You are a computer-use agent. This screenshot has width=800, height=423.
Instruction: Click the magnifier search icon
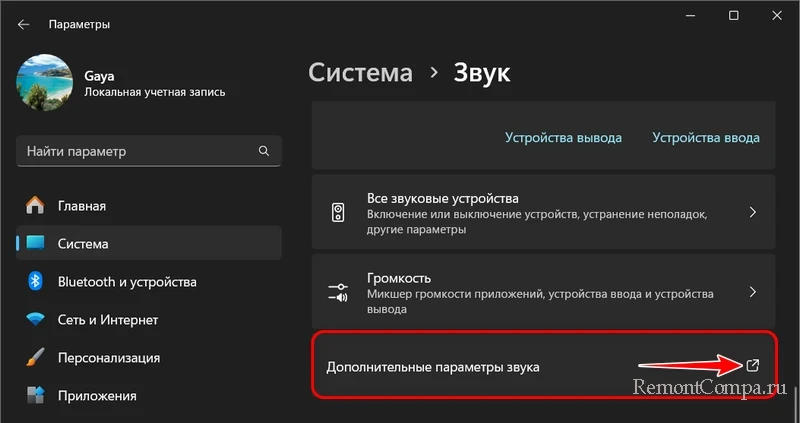[x=264, y=151]
